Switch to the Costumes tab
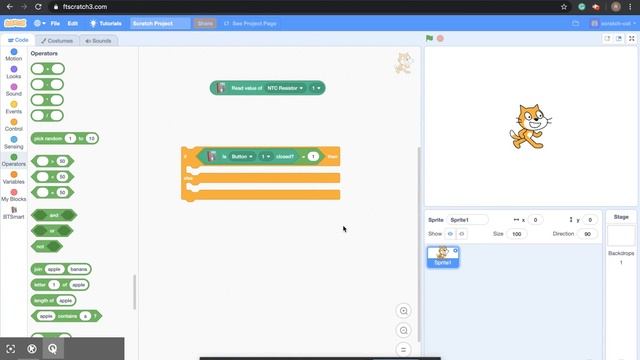Viewport: 640px width, 360px height. click(x=57, y=41)
